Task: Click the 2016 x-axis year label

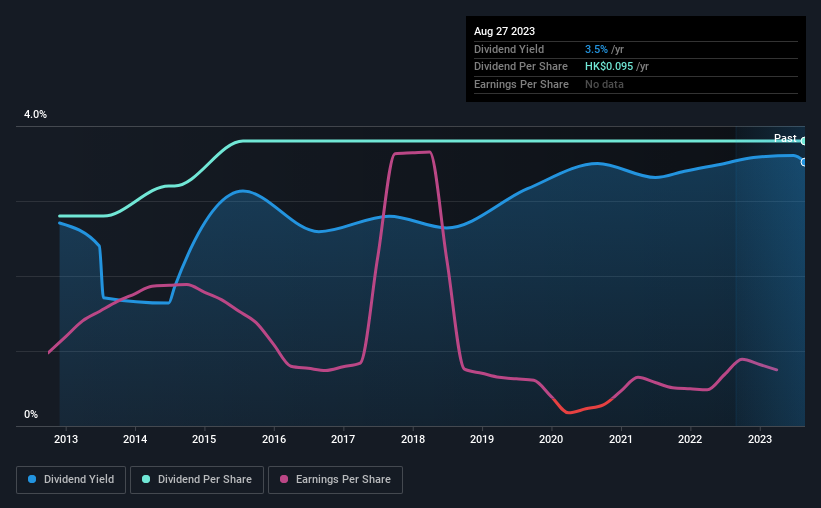Action: 274,439
